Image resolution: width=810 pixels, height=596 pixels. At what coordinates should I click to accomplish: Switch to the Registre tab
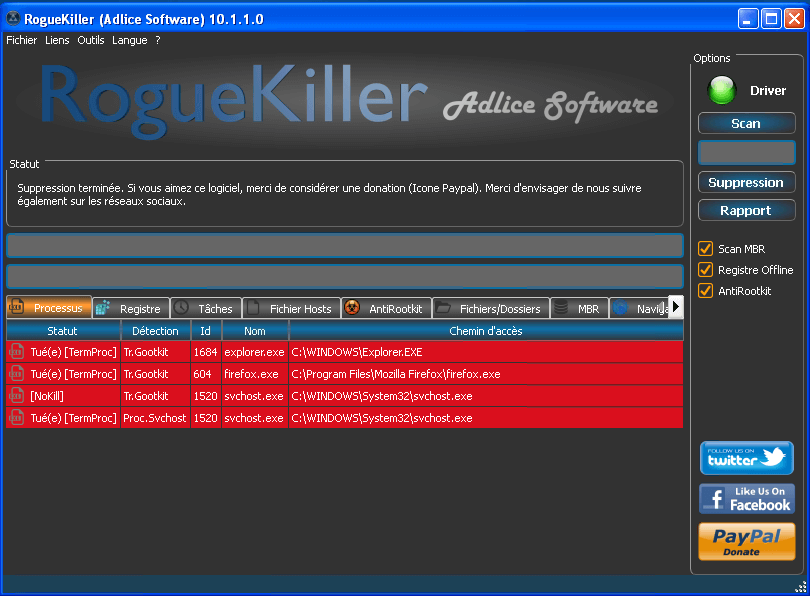click(x=130, y=308)
